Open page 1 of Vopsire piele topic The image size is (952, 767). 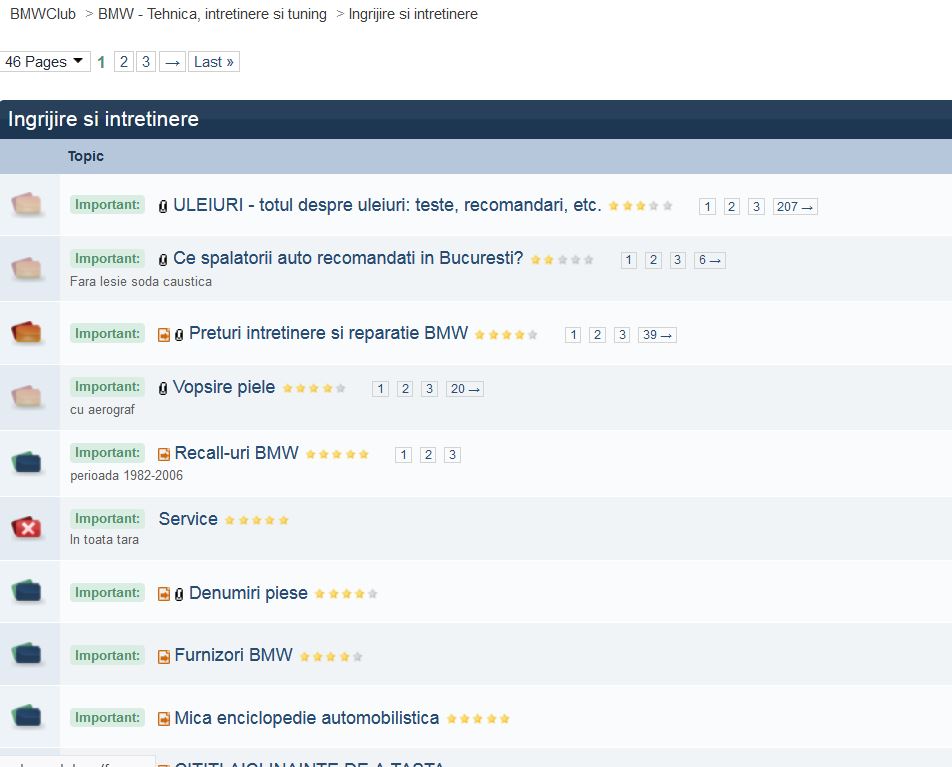click(x=380, y=389)
